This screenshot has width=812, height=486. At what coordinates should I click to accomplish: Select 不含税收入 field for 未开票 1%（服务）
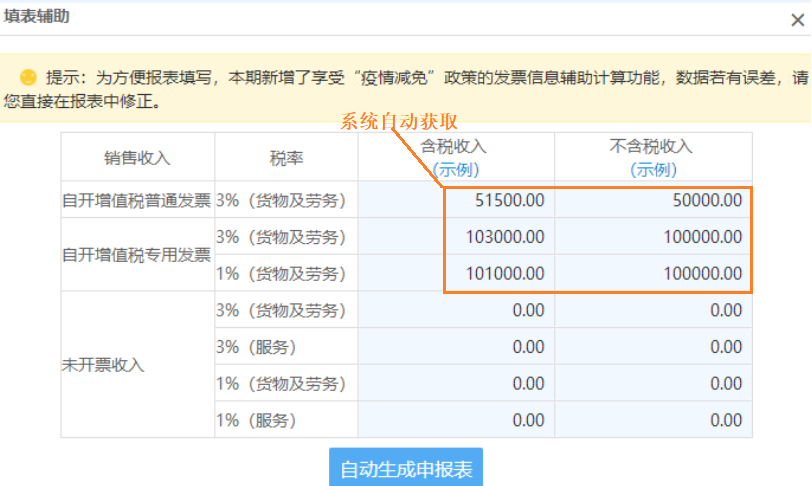[654, 420]
